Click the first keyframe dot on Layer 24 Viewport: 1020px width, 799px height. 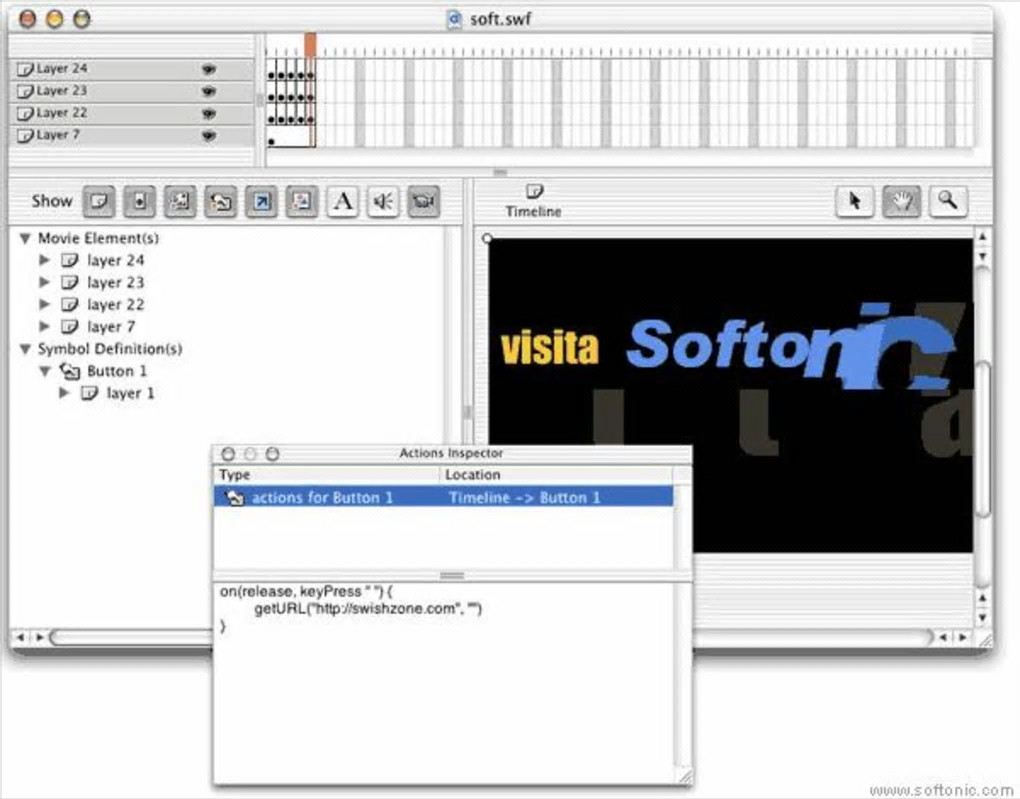point(272,76)
